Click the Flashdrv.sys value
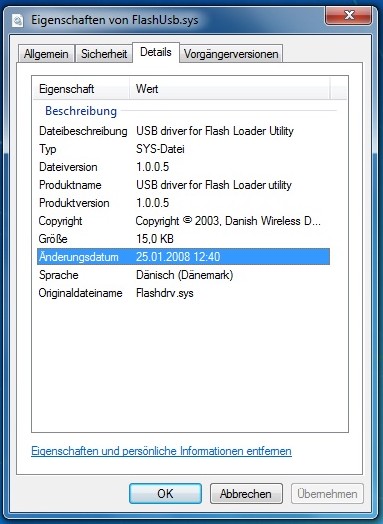383x524 pixels. [165, 293]
